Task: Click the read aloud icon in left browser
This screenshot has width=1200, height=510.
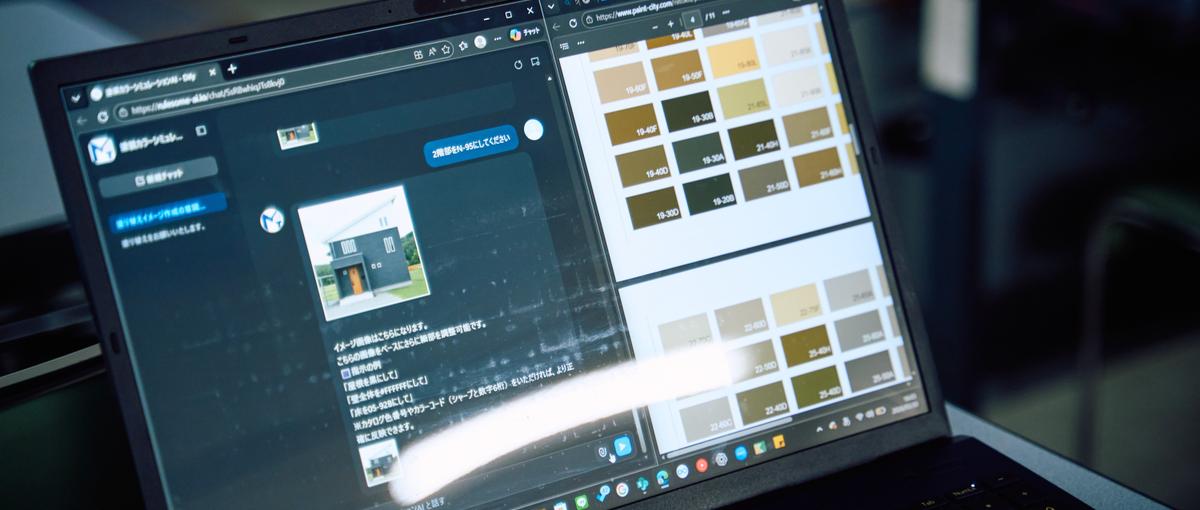Action: [x=433, y=51]
